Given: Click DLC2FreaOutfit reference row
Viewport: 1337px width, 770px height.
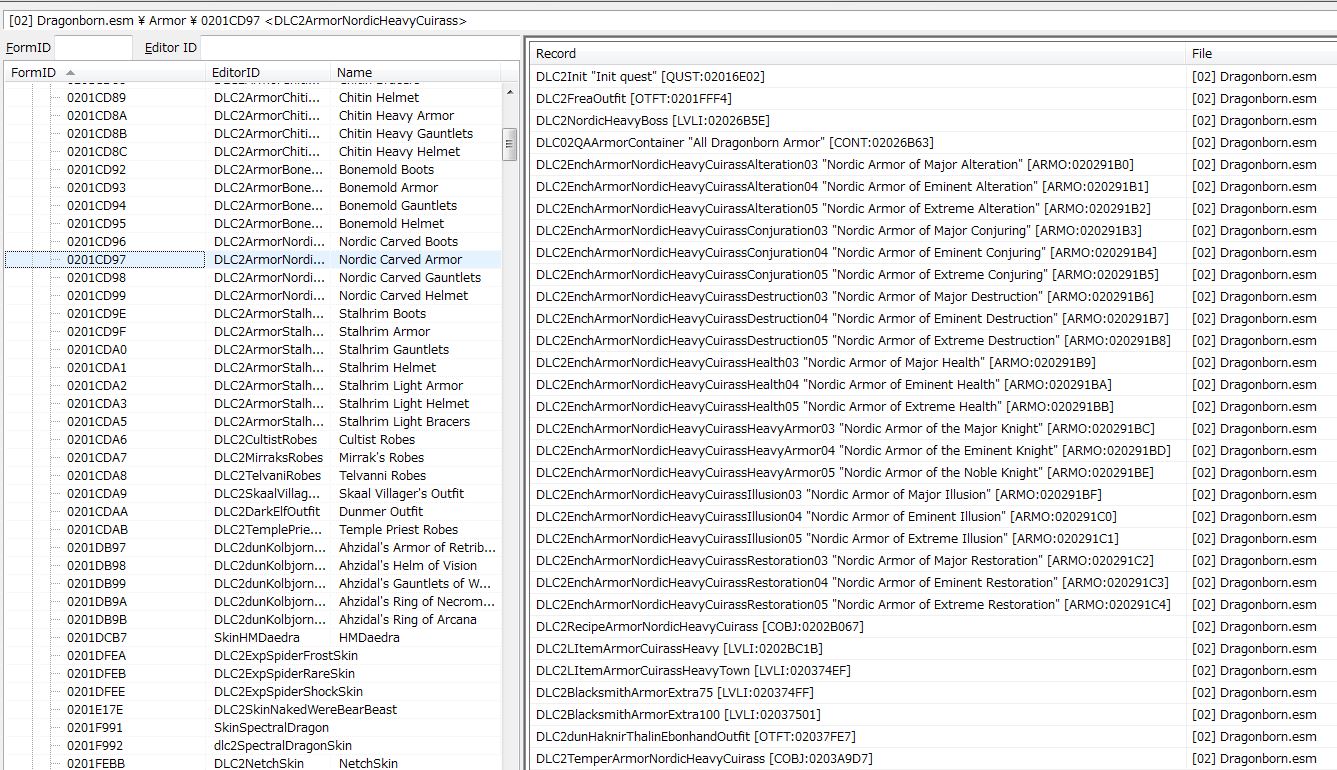Looking at the screenshot, I should (933, 99).
